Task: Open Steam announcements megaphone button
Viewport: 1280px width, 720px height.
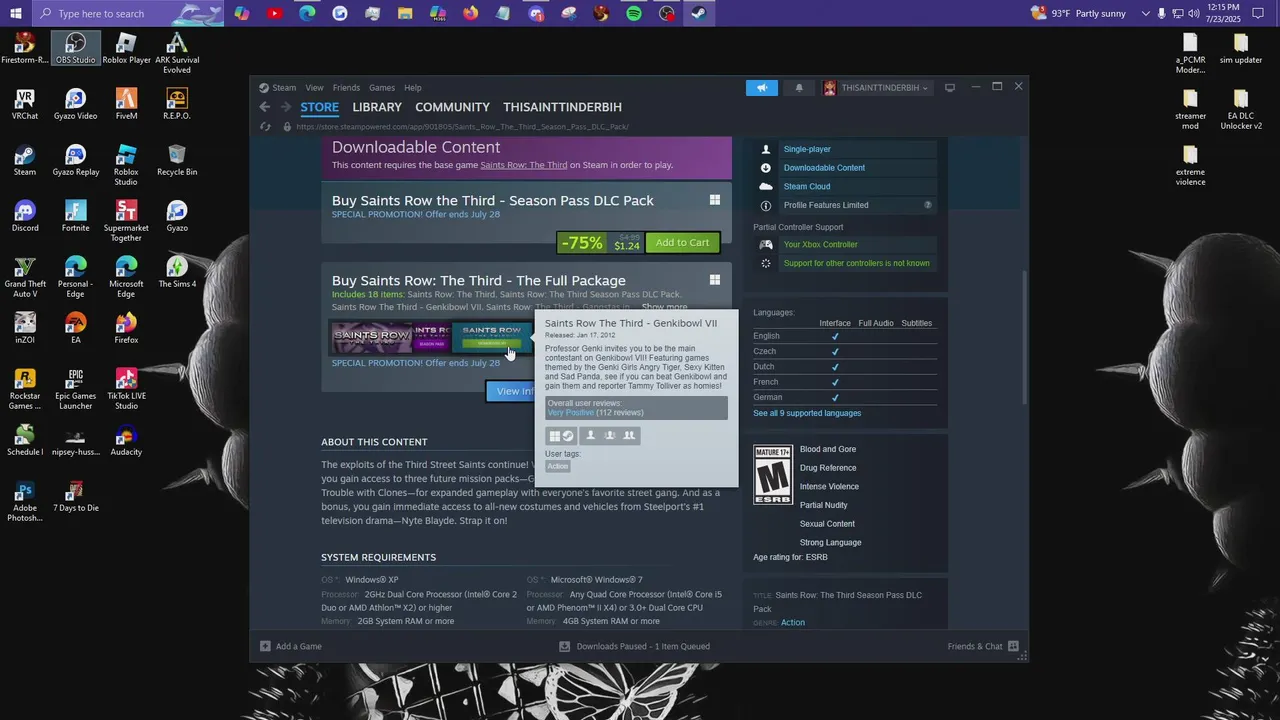Action: [762, 88]
